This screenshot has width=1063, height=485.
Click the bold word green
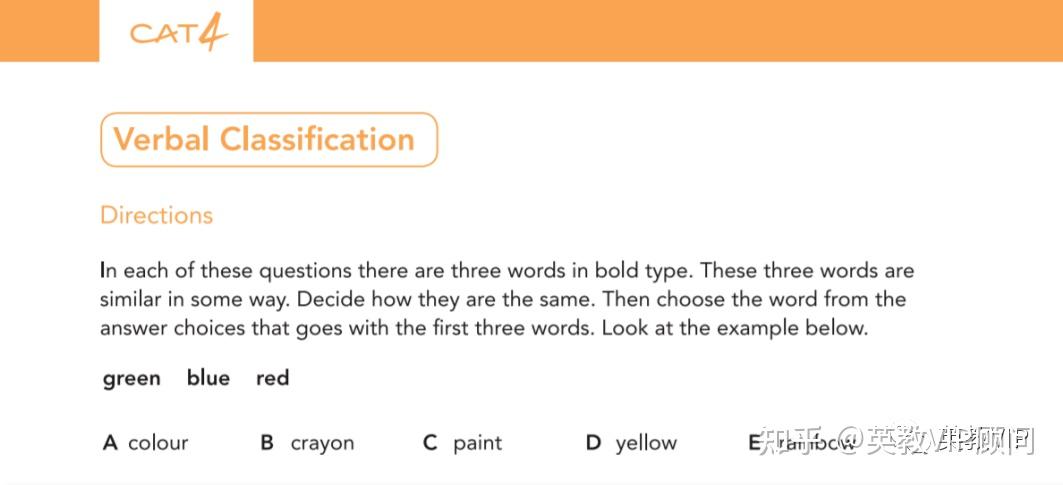pyautogui.click(x=132, y=379)
